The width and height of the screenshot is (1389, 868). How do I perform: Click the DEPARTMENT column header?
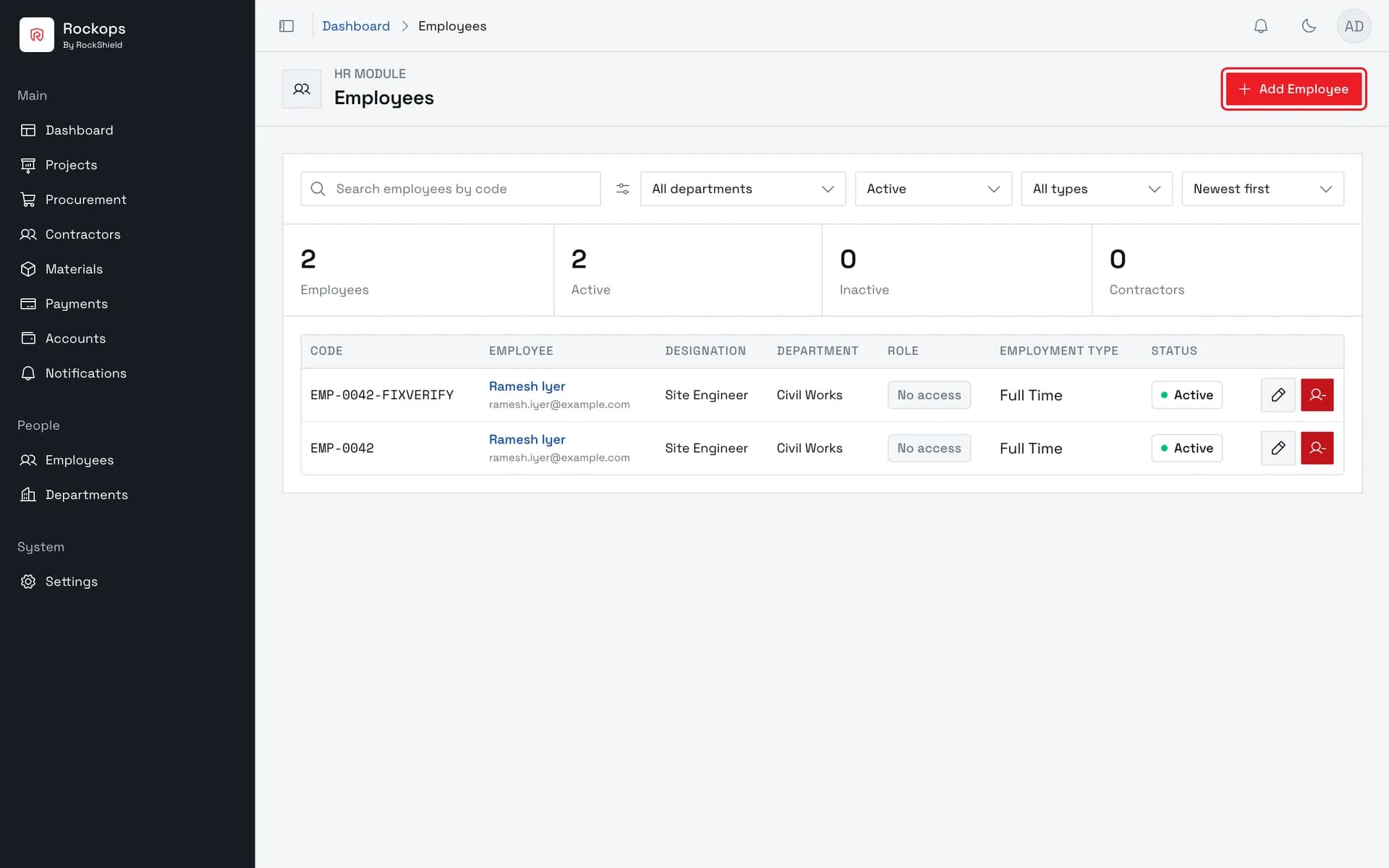pos(817,351)
